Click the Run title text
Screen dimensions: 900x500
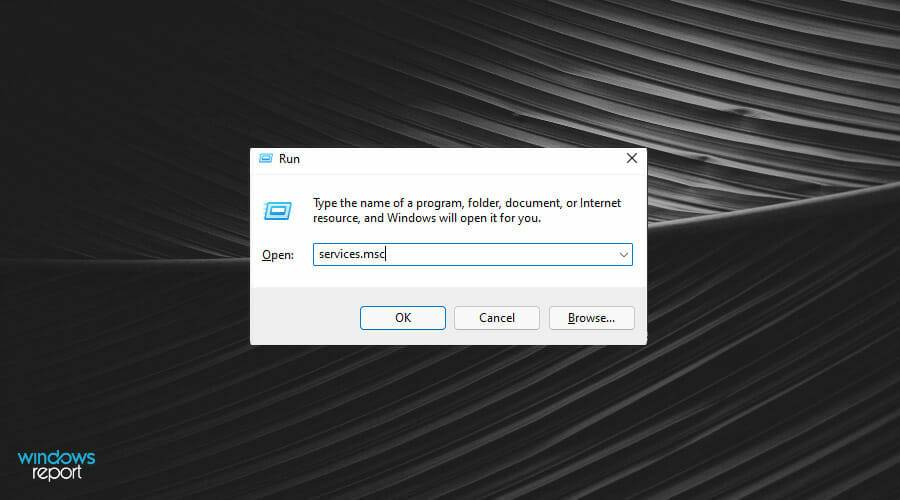[x=289, y=159]
